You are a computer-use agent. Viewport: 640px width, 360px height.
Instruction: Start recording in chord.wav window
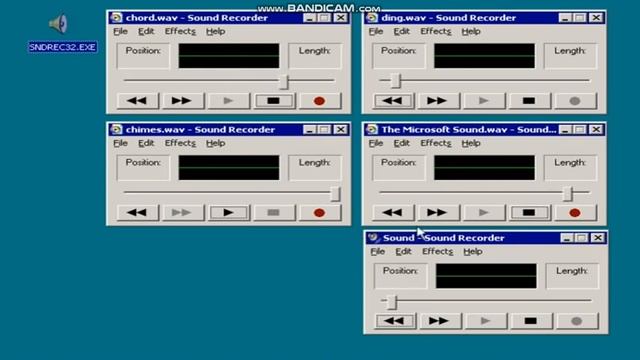pos(320,101)
